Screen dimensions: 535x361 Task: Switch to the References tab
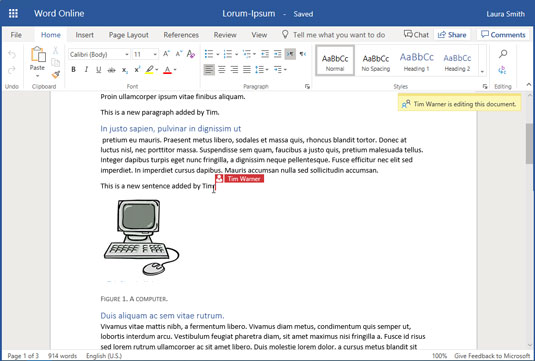point(181,35)
